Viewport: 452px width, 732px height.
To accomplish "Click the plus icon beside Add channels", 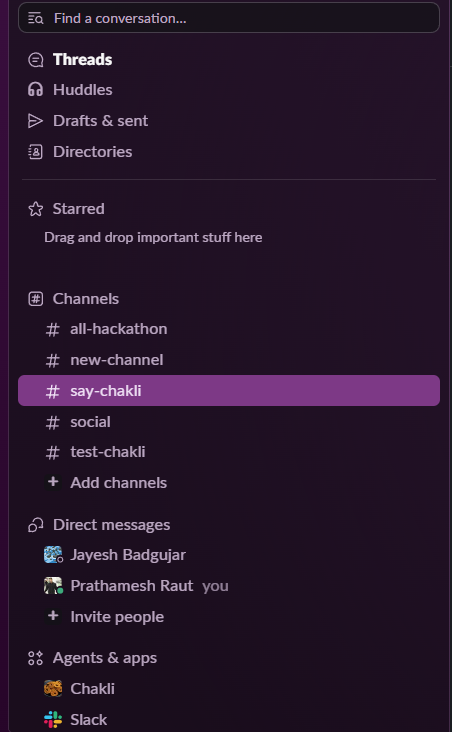I will tap(53, 482).
